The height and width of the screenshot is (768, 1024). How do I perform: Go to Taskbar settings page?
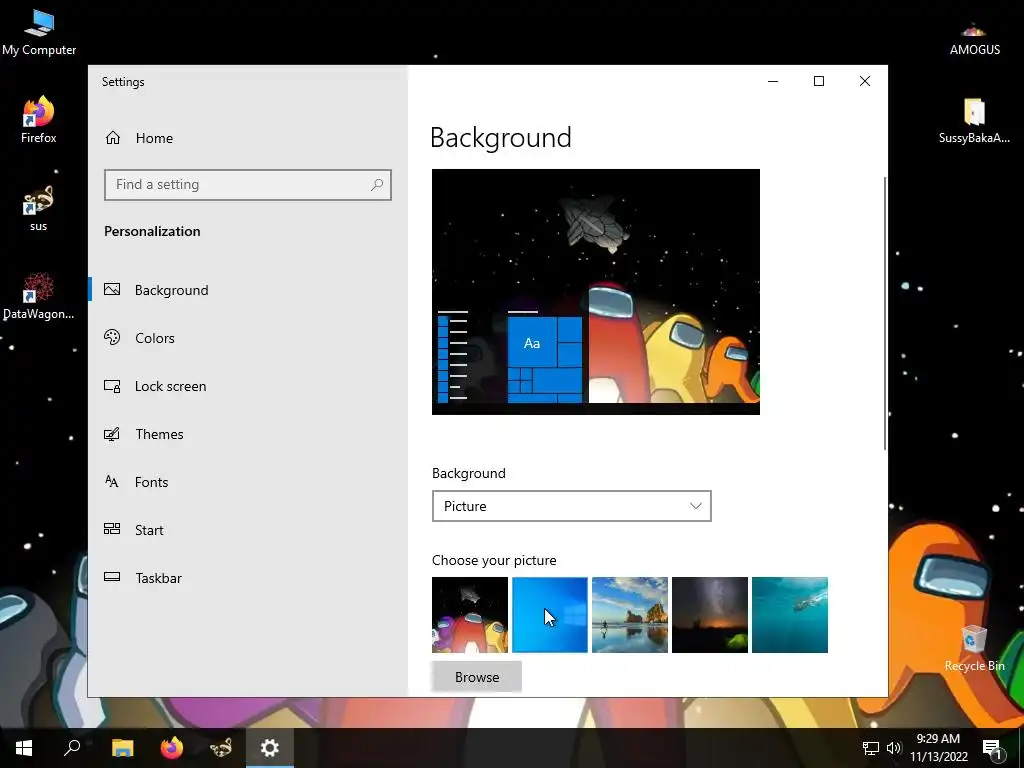[x=248, y=578]
